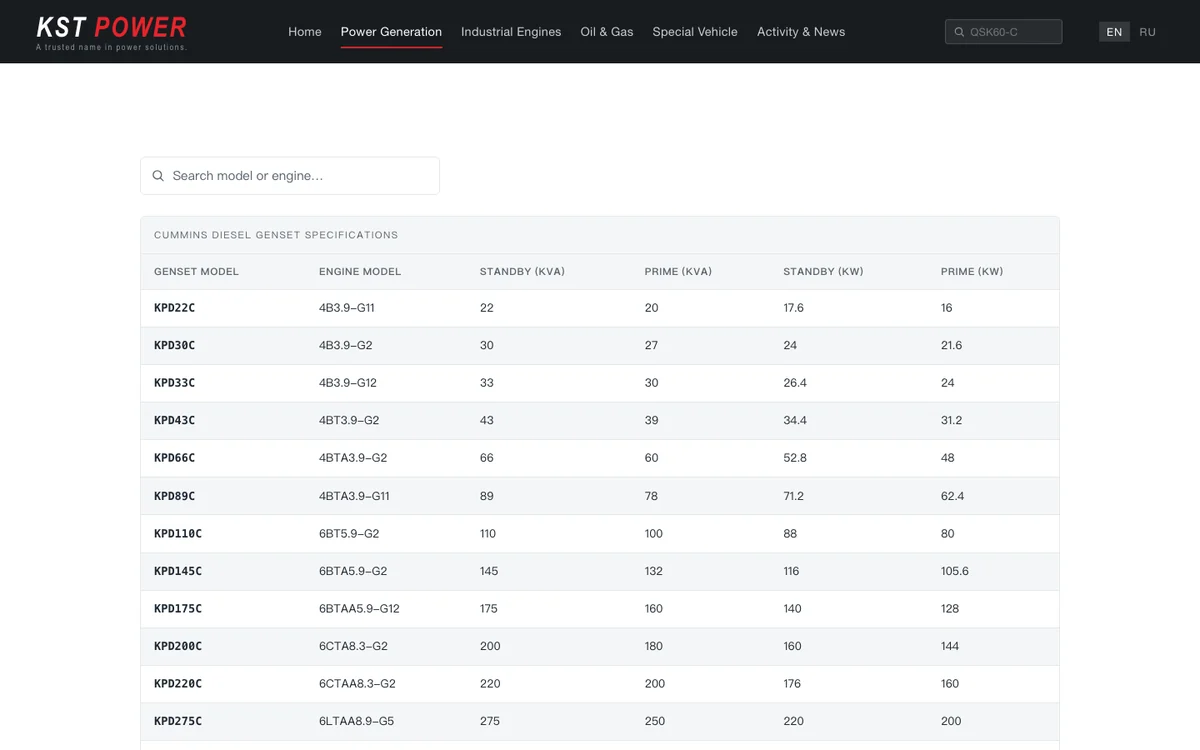Image resolution: width=1200 pixels, height=750 pixels.
Task: Click the Cummins Diesel Genset Specifications heading
Action: 276,235
